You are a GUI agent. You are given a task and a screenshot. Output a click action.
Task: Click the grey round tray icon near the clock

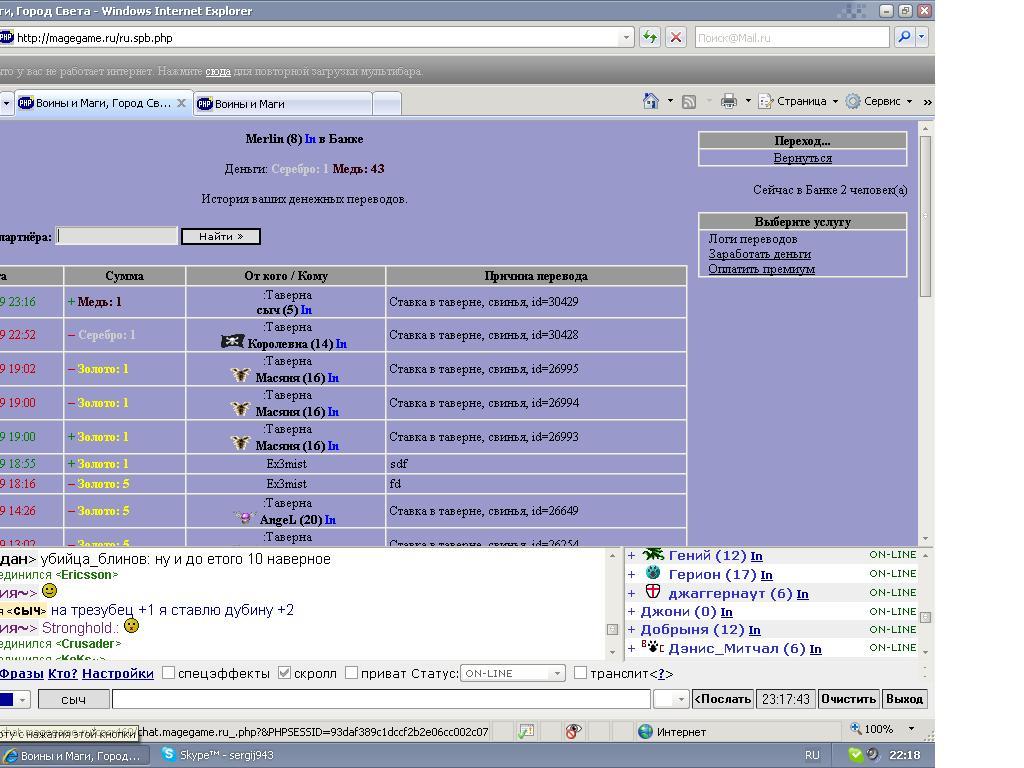[x=872, y=755]
